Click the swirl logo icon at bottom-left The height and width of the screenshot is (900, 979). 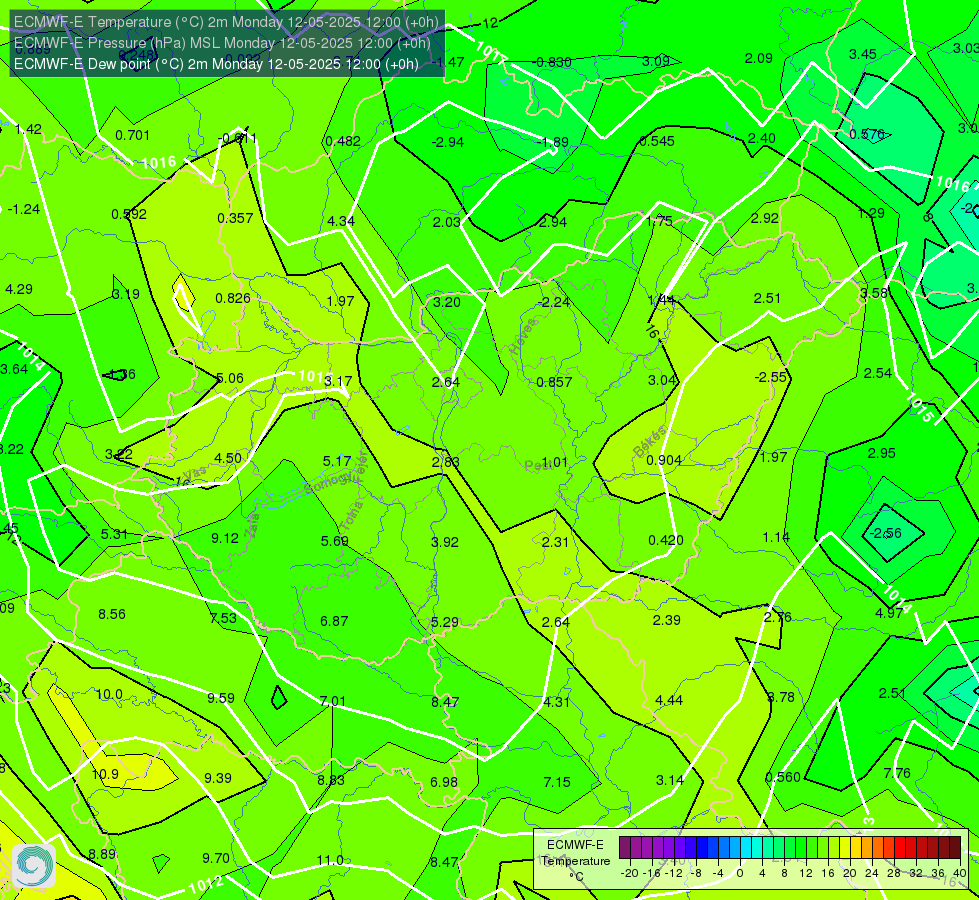[34, 865]
